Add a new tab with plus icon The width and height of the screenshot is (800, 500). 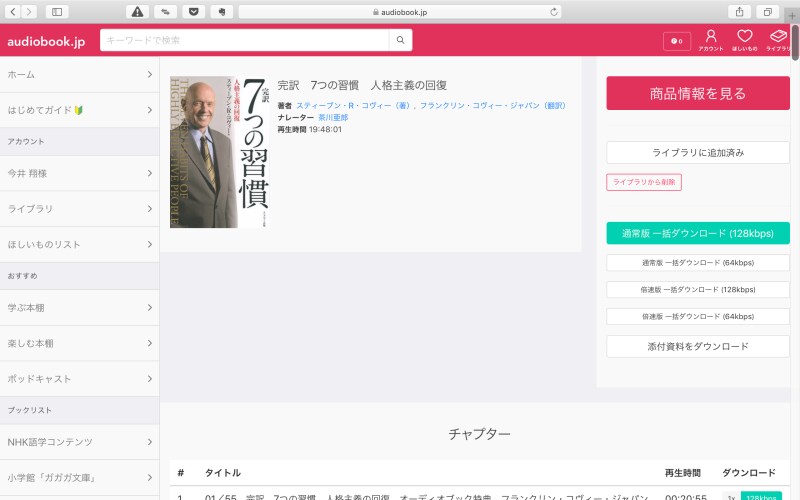tap(792, 16)
